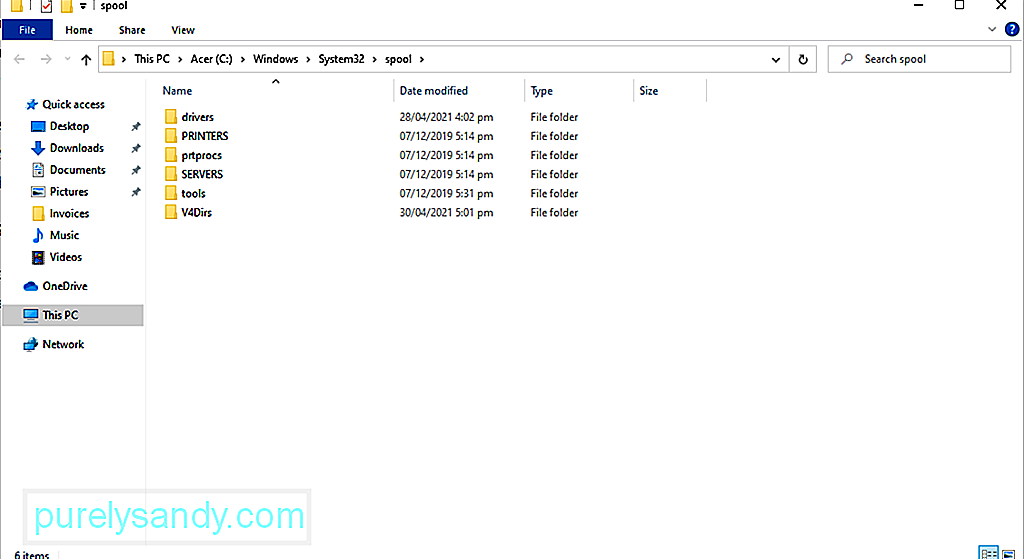The width and height of the screenshot is (1024, 559).
Task: Click the New folder quick access icon
Action: [x=66, y=6]
